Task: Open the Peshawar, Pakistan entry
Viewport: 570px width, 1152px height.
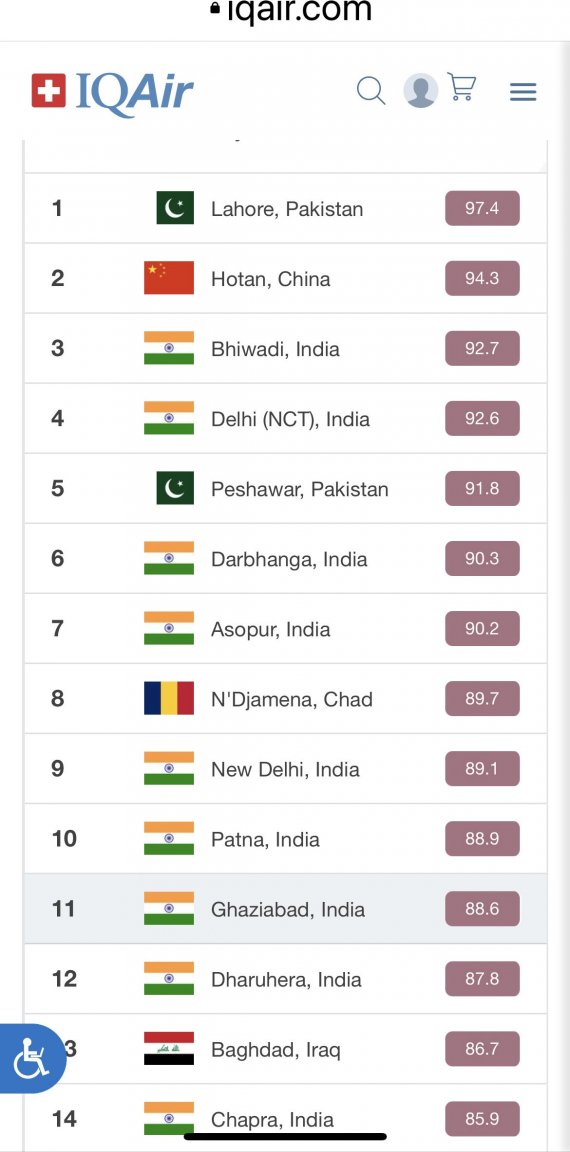Action: pyautogui.click(x=300, y=489)
